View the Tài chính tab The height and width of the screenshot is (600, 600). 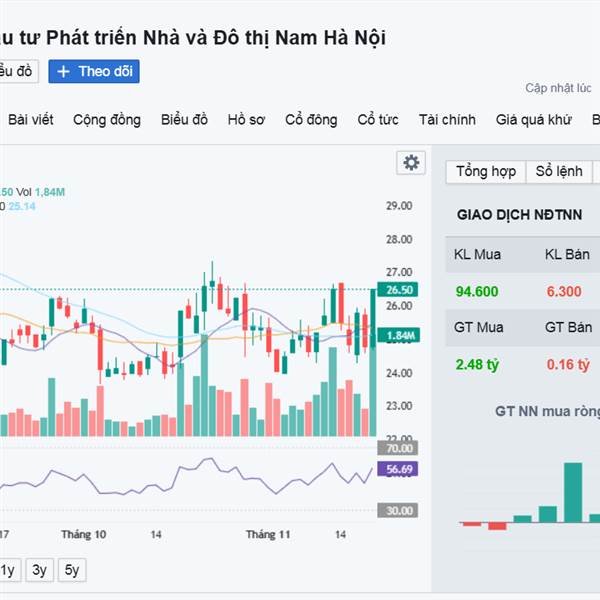pyautogui.click(x=447, y=120)
